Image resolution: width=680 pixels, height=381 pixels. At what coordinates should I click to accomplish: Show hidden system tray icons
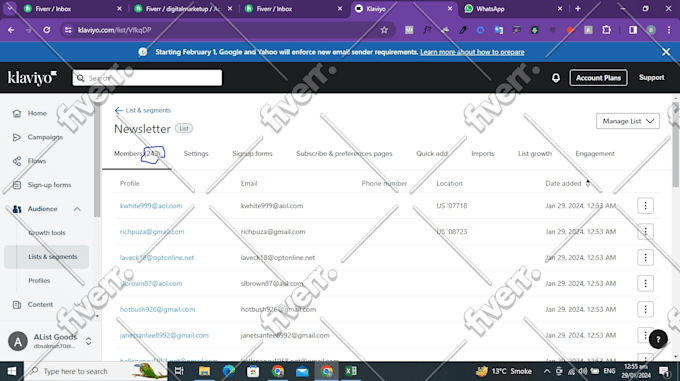point(546,371)
